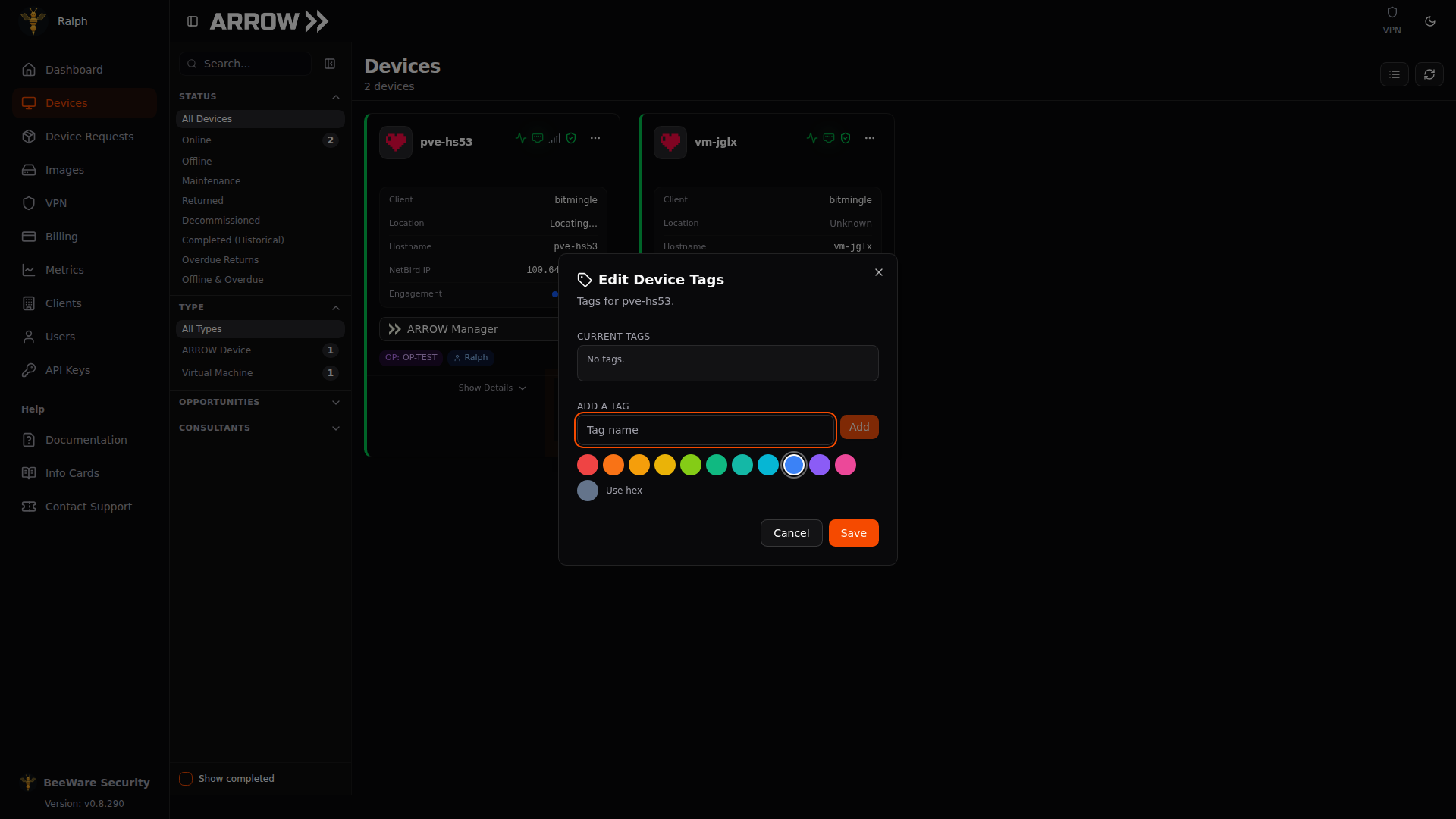Viewport: 1456px width, 819px height.
Task: Filter by Online status
Action: click(x=260, y=140)
